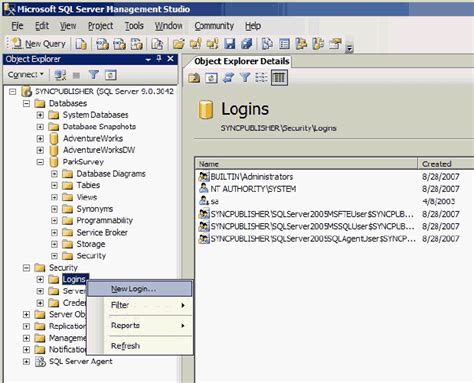Click the Filter funnel icon in Object Explorer
This screenshot has width=474, height=383.
pyautogui.click(x=94, y=75)
